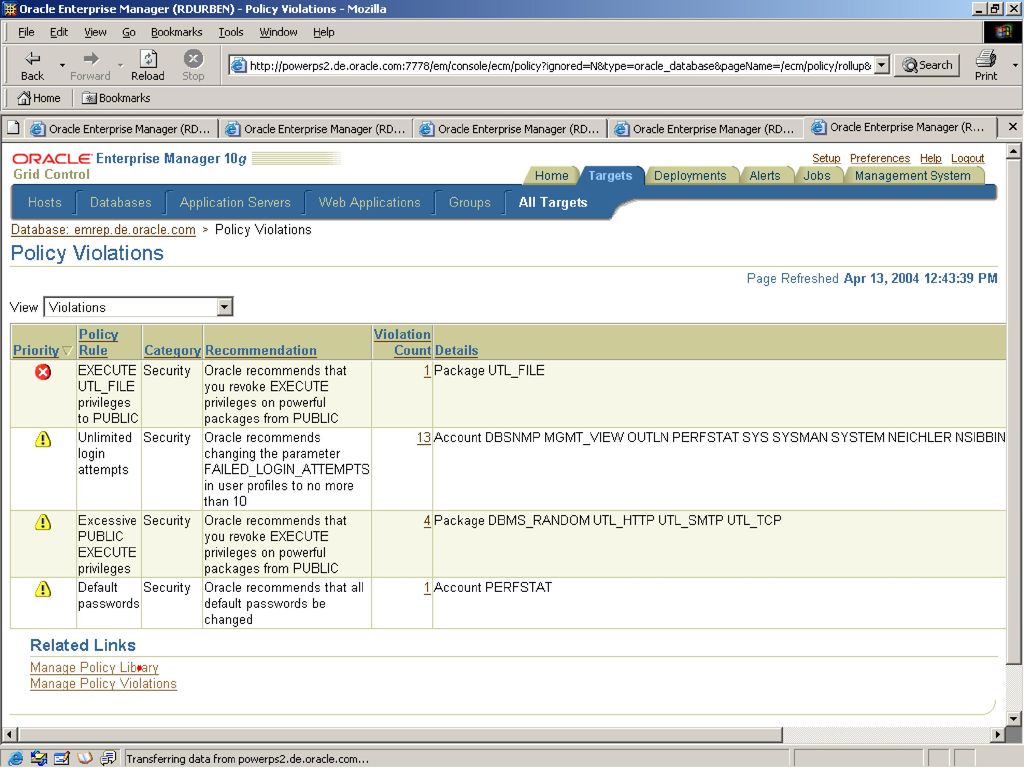Open the Bookmarks menu

point(176,32)
